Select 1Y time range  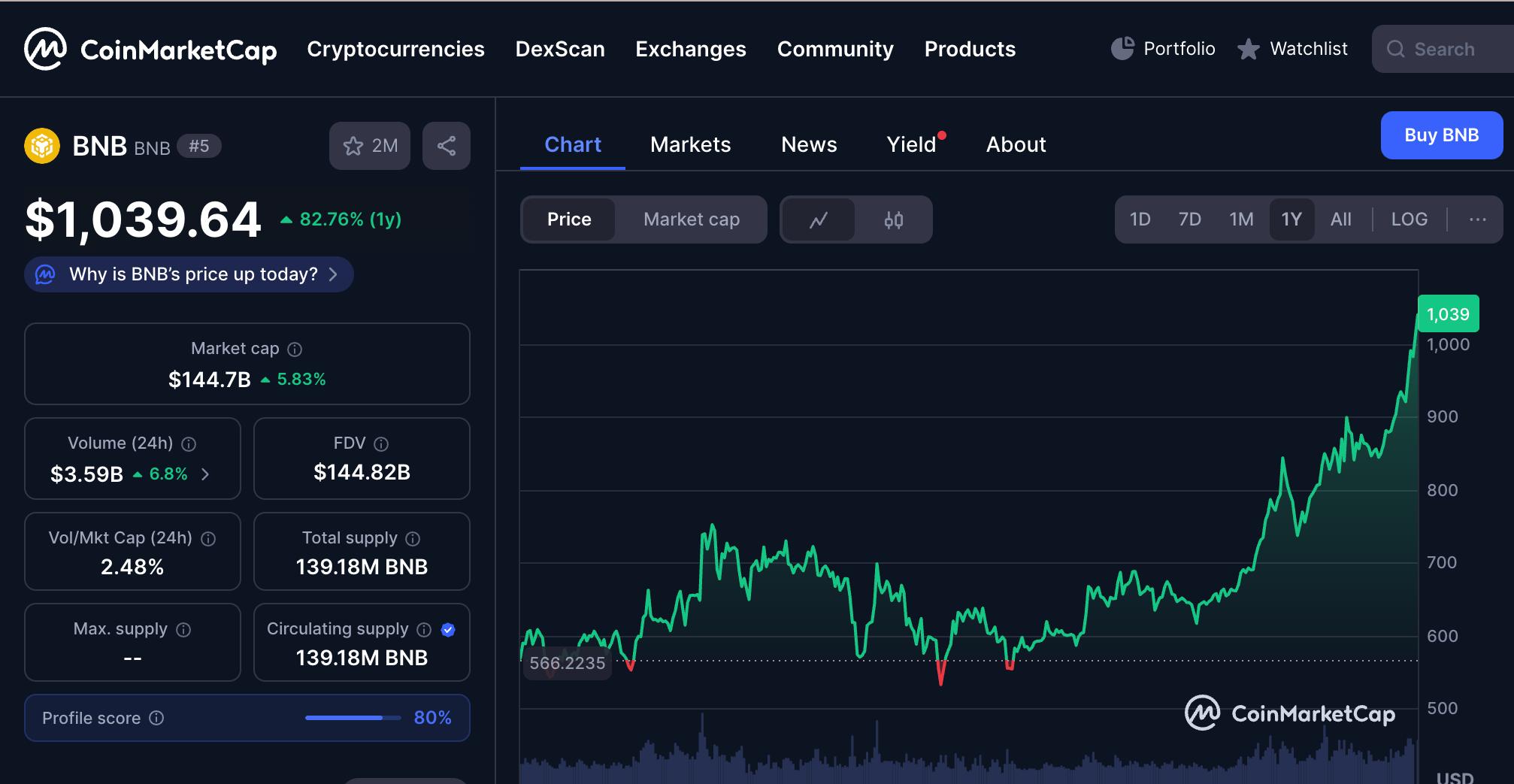[x=1291, y=219]
